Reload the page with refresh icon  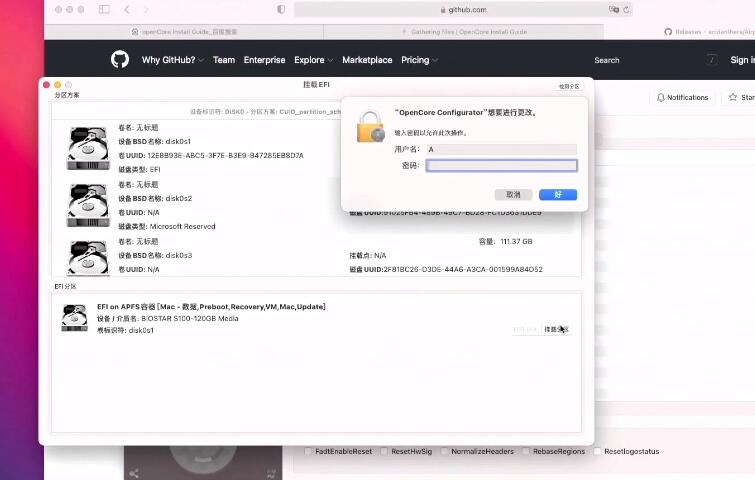click(626, 9)
